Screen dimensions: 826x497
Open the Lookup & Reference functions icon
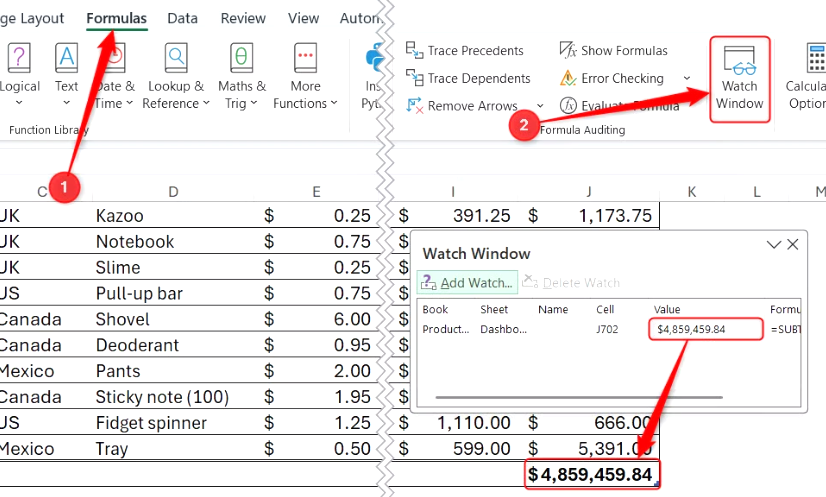176,57
